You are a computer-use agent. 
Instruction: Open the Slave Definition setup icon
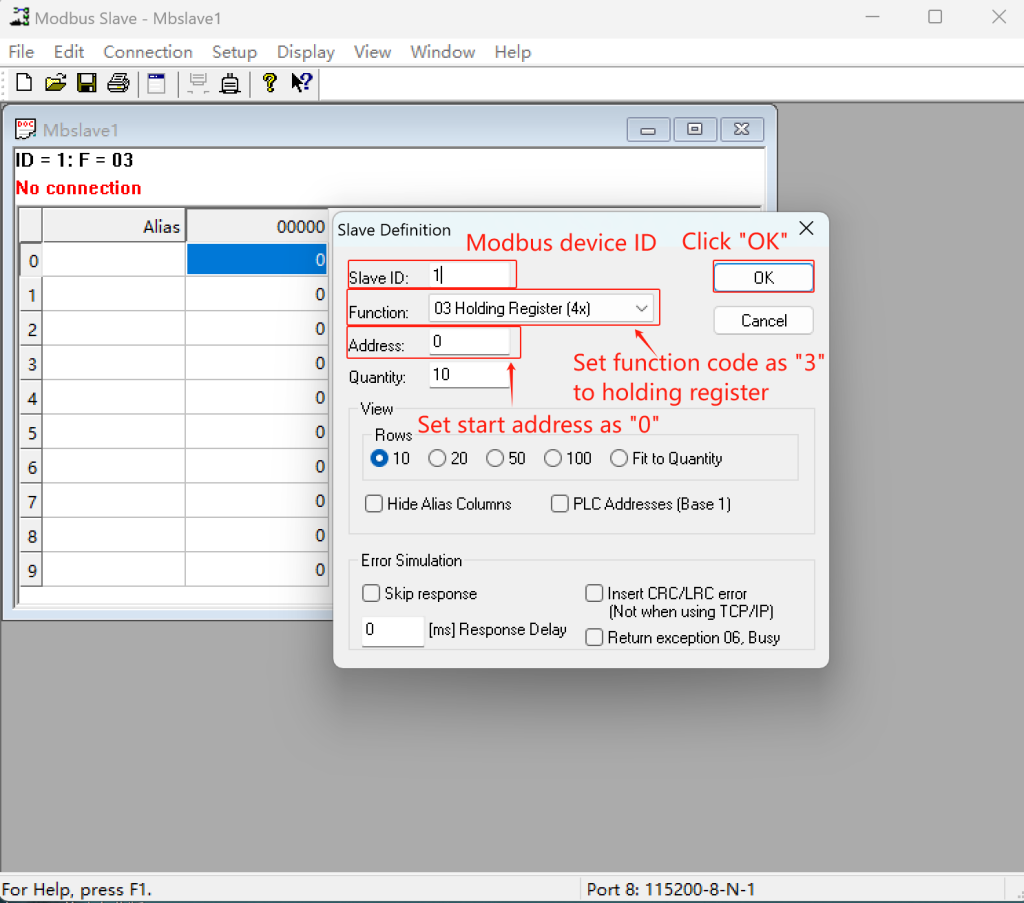156,83
